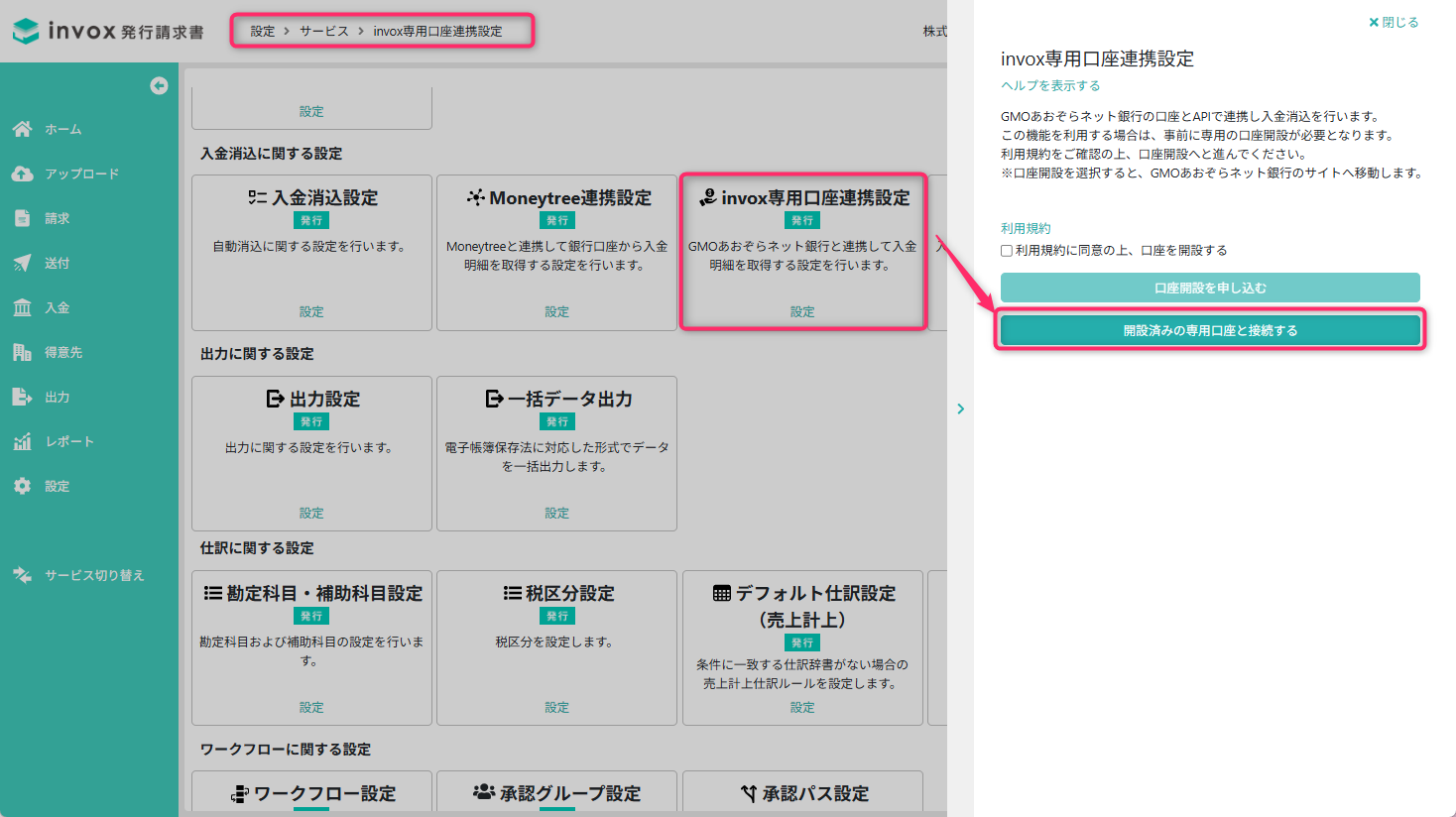Close the panel with 閉じる
1456x817 pixels.
tap(1394, 22)
